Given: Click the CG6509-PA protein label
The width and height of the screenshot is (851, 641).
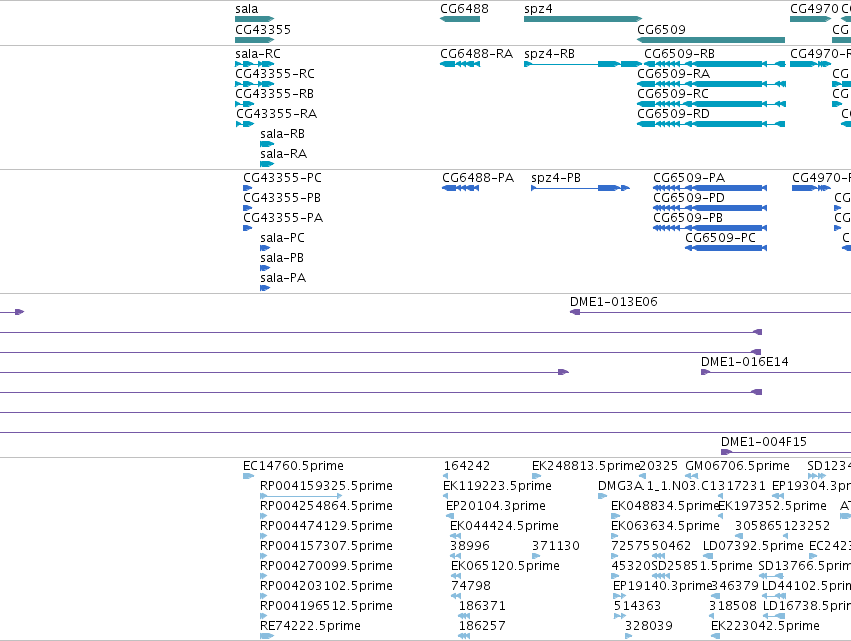Looking at the screenshot, I should click(689, 177).
